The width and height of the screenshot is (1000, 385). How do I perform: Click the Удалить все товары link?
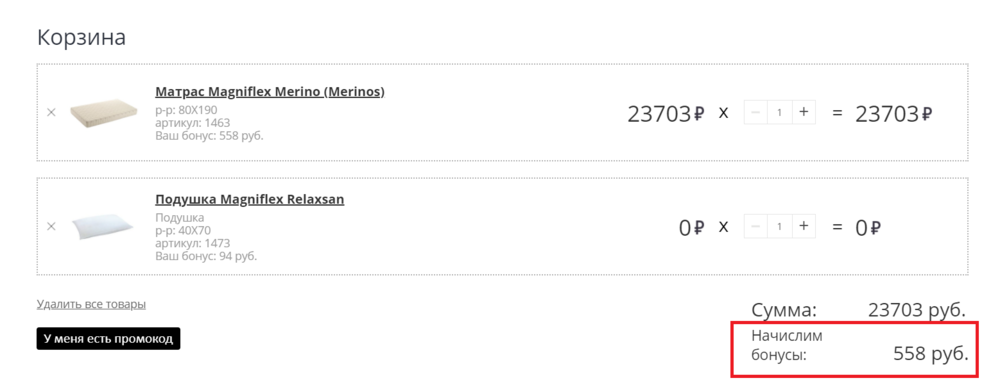[91, 304]
